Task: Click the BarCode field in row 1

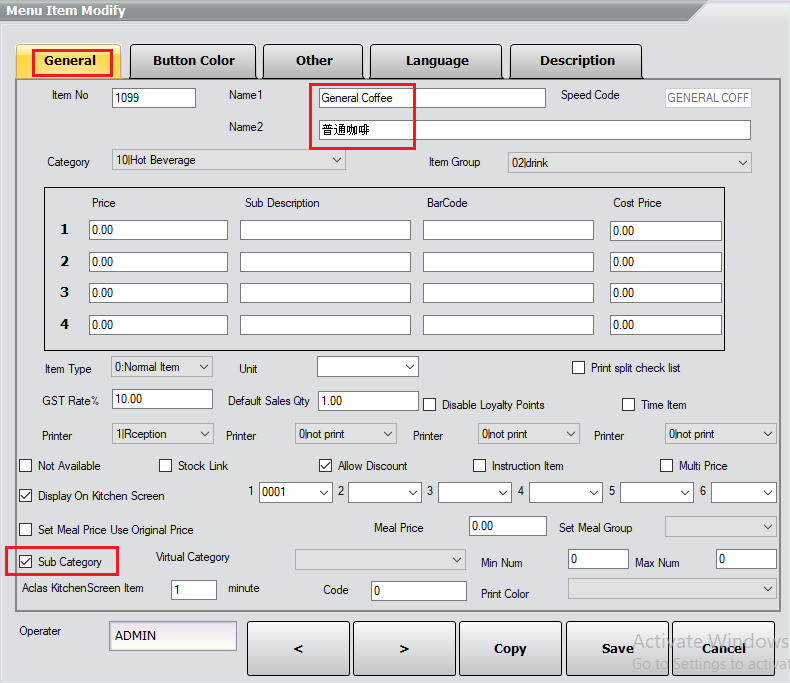Action: click(x=508, y=230)
